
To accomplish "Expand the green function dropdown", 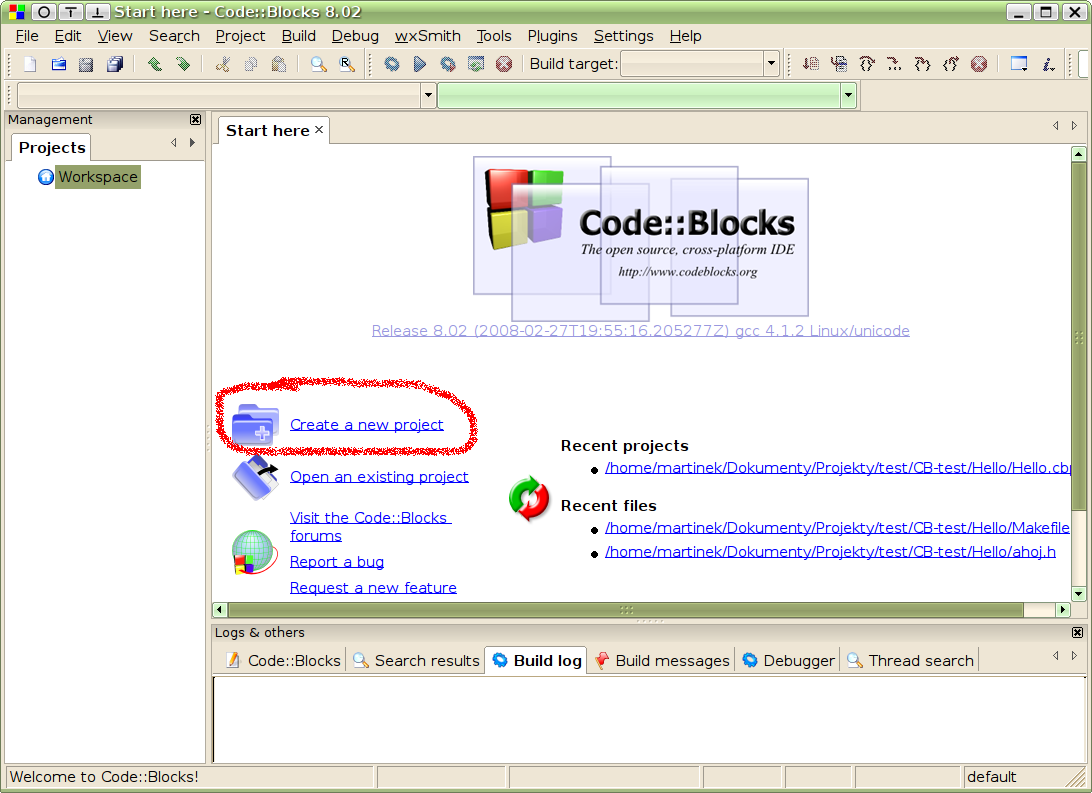I will [x=848, y=95].
